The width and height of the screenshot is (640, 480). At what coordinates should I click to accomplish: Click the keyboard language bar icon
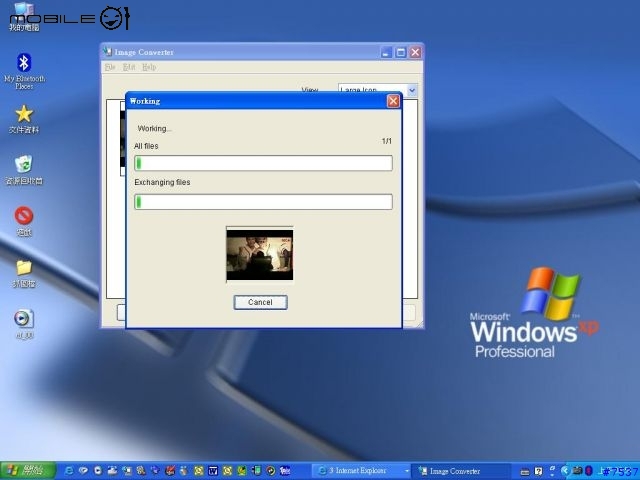click(x=525, y=472)
